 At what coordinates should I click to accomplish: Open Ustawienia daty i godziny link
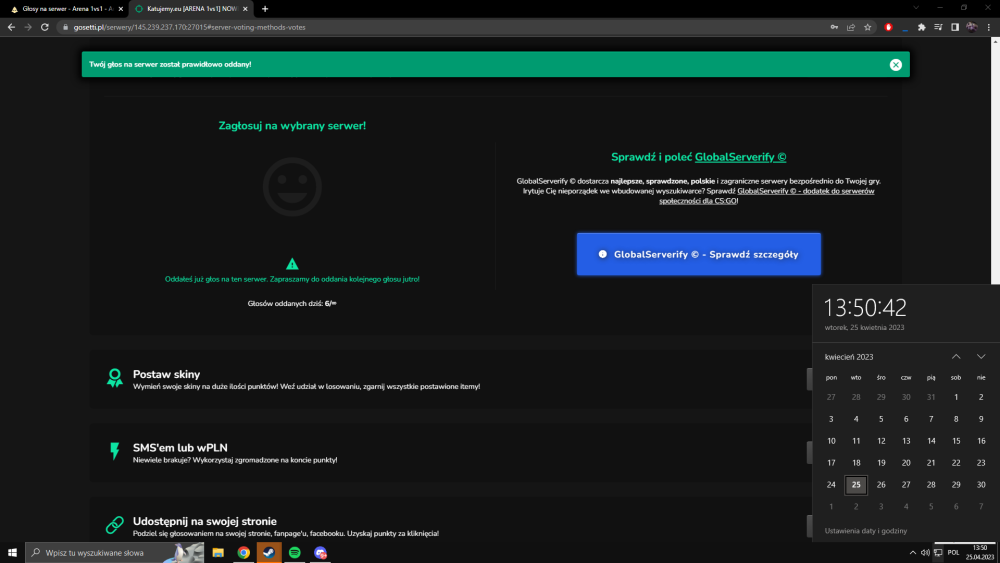[865, 530]
